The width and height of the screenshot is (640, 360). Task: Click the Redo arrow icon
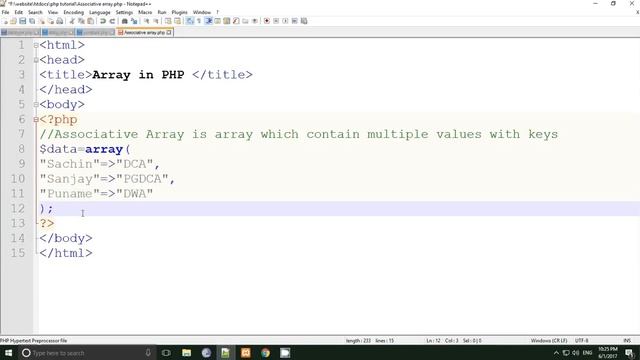click(112, 21)
